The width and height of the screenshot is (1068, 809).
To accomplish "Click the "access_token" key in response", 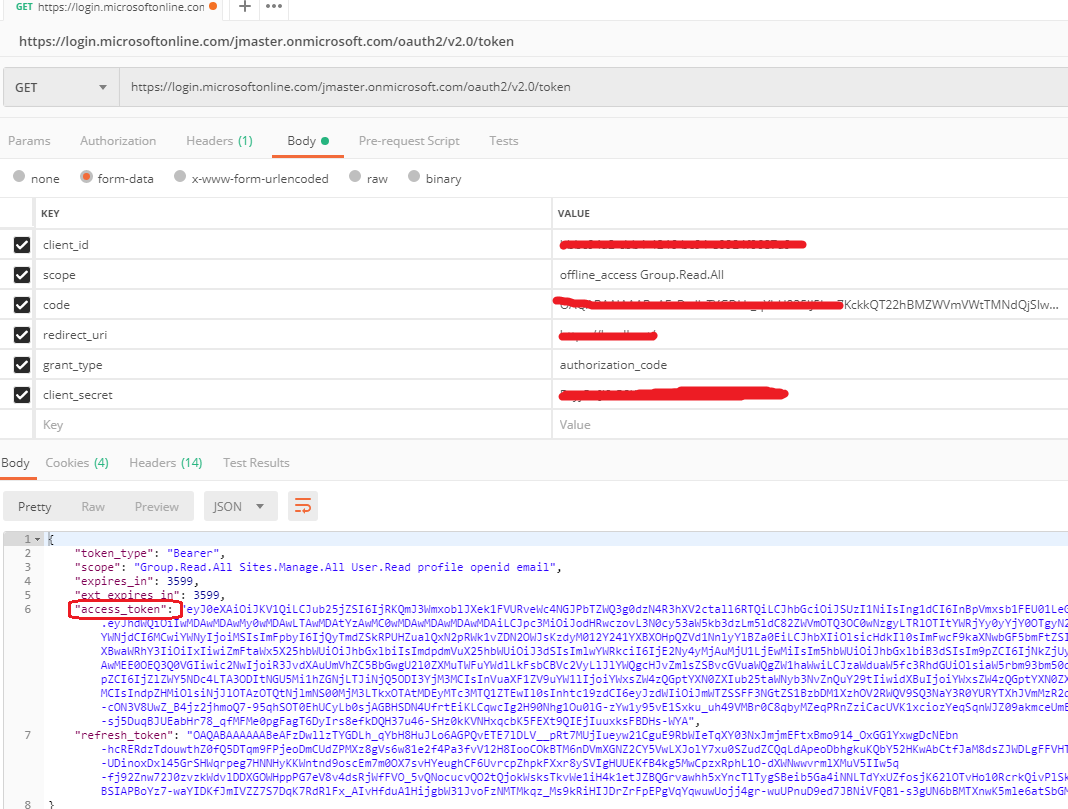I will [x=124, y=609].
